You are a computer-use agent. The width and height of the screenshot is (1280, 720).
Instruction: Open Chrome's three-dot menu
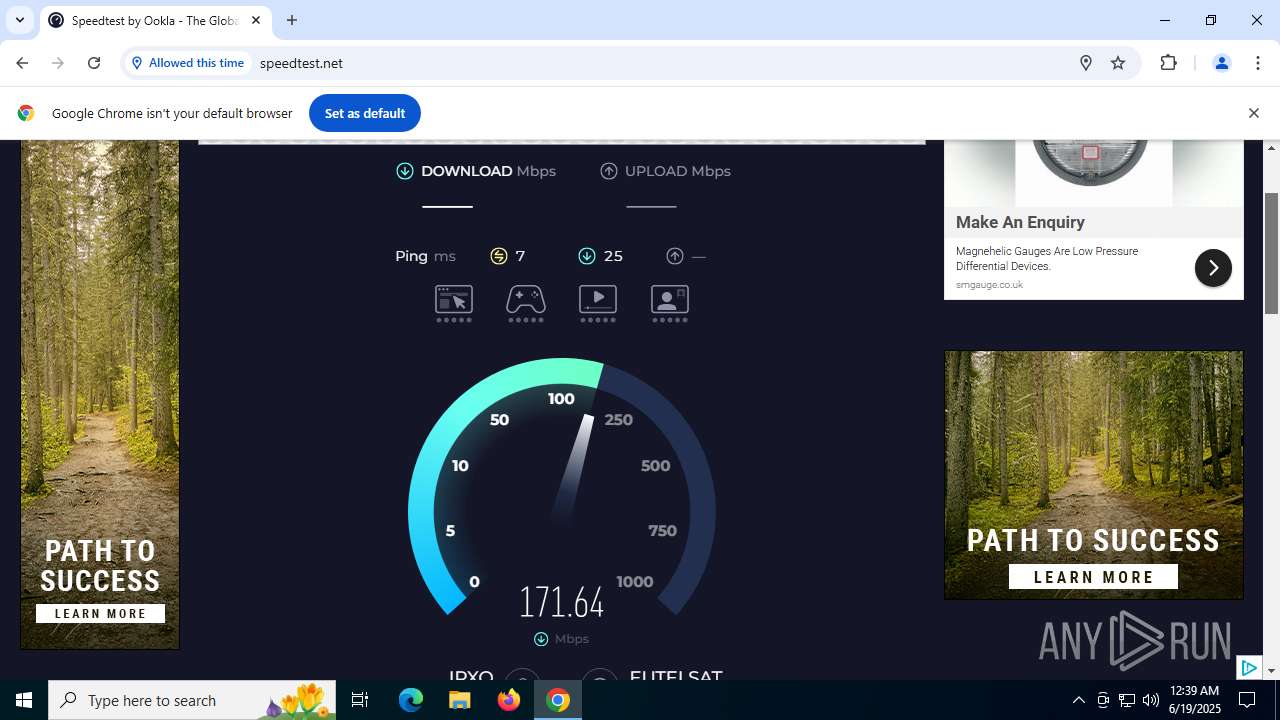pyautogui.click(x=1258, y=63)
